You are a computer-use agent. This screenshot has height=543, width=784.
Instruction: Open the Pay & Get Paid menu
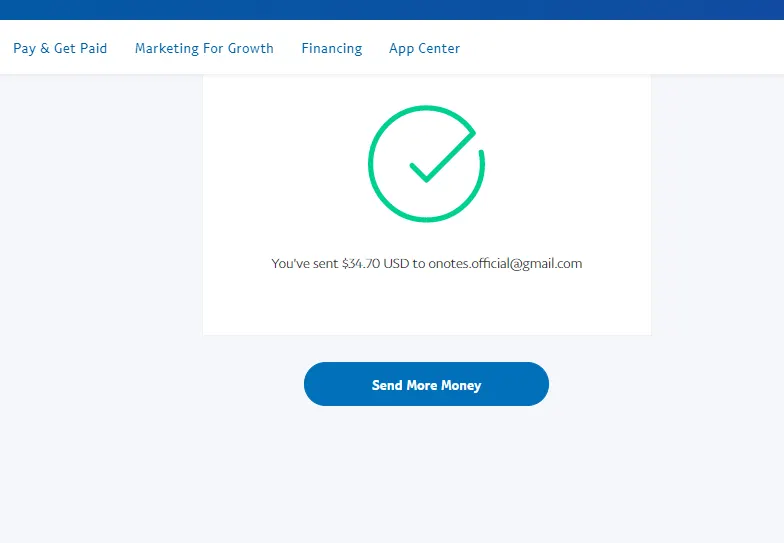(x=60, y=48)
